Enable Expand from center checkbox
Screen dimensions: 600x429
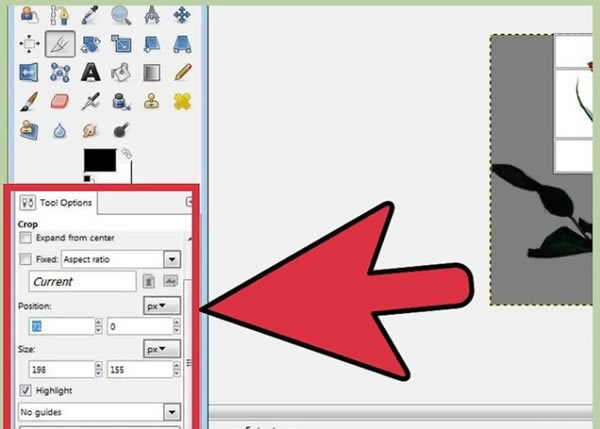[x=26, y=238]
